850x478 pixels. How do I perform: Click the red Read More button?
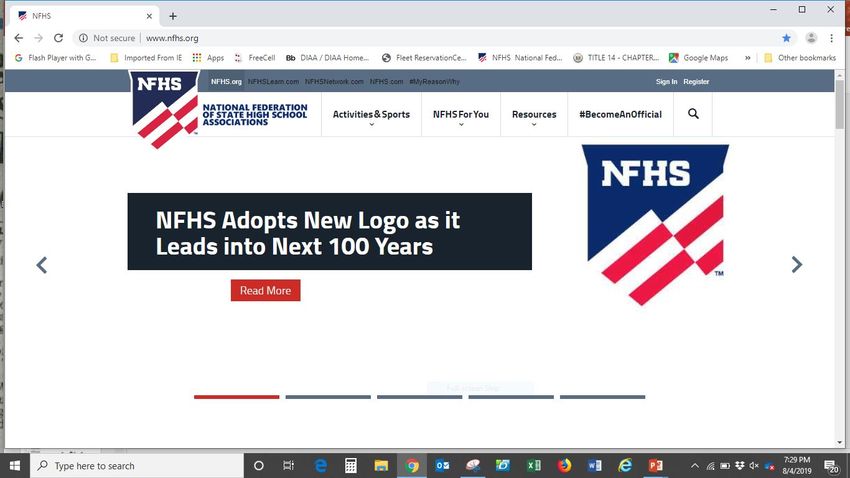[266, 290]
